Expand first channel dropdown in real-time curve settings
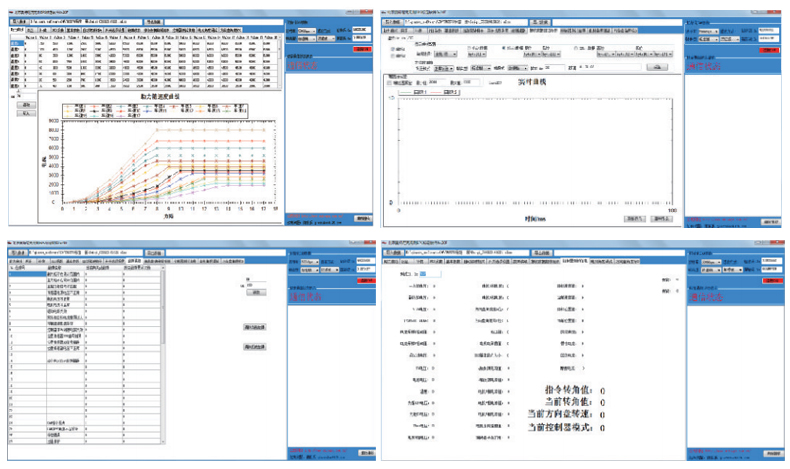Image resolution: width=790 pixels, height=469 pixels. pyautogui.click(x=447, y=55)
